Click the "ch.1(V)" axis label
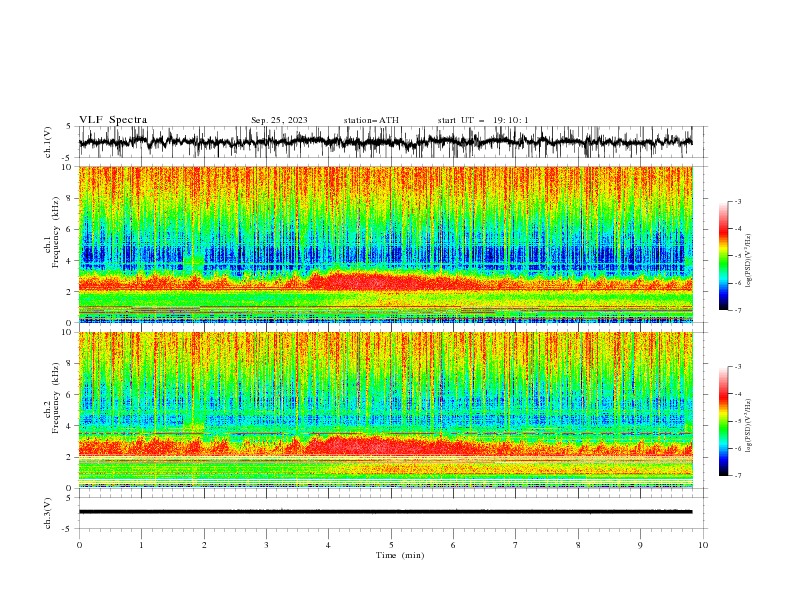Screen dimensions: 792x612 48,142
